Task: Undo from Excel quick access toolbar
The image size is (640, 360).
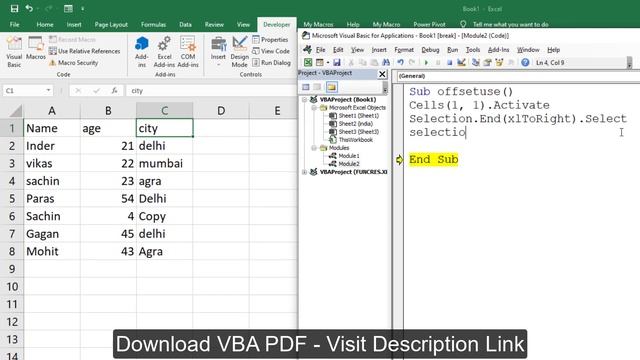Action: (x=29, y=9)
